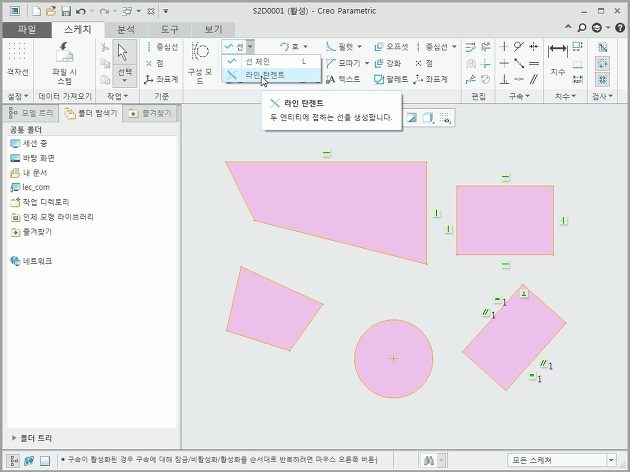The width and height of the screenshot is (630, 472).
Task: Expand the 설정 group menu
Action: (18, 96)
